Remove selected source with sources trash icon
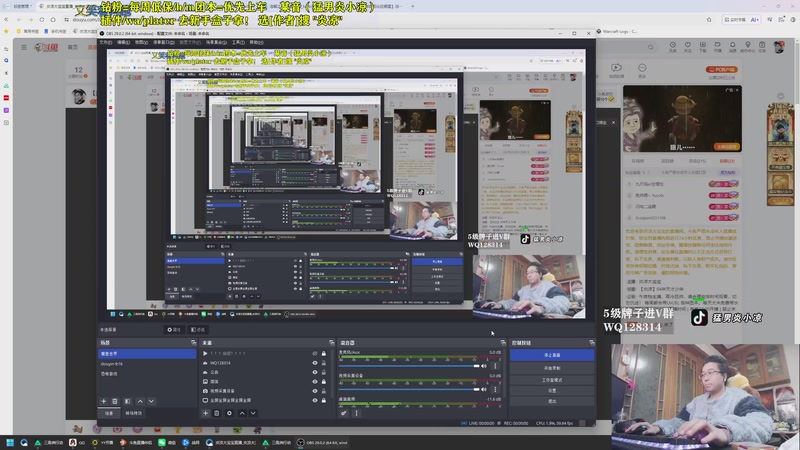 pos(216,413)
